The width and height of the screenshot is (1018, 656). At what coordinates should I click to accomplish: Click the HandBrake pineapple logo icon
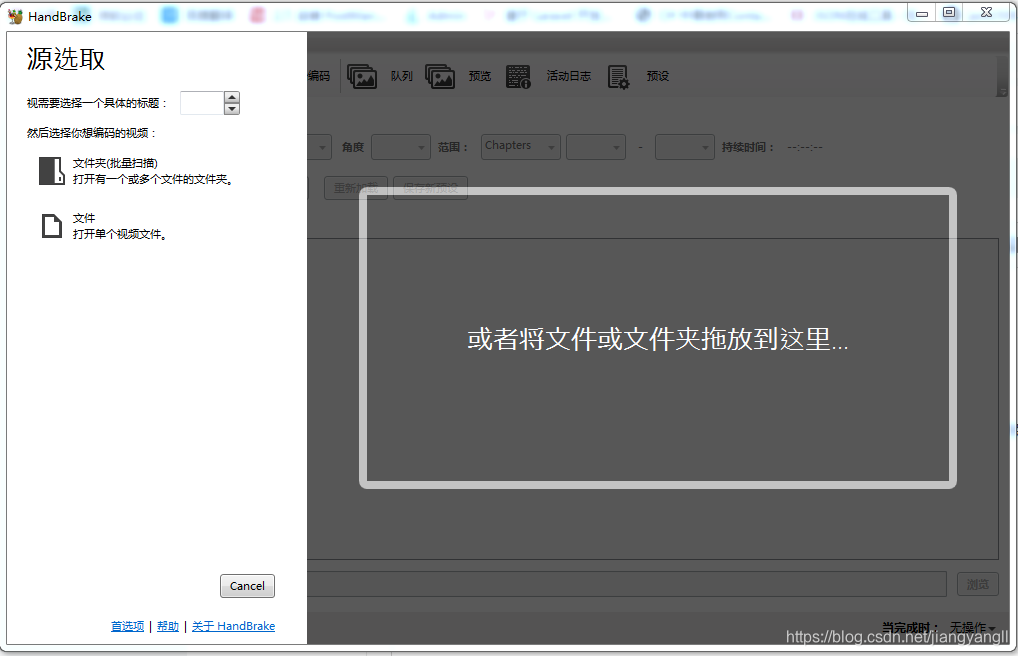click(15, 16)
